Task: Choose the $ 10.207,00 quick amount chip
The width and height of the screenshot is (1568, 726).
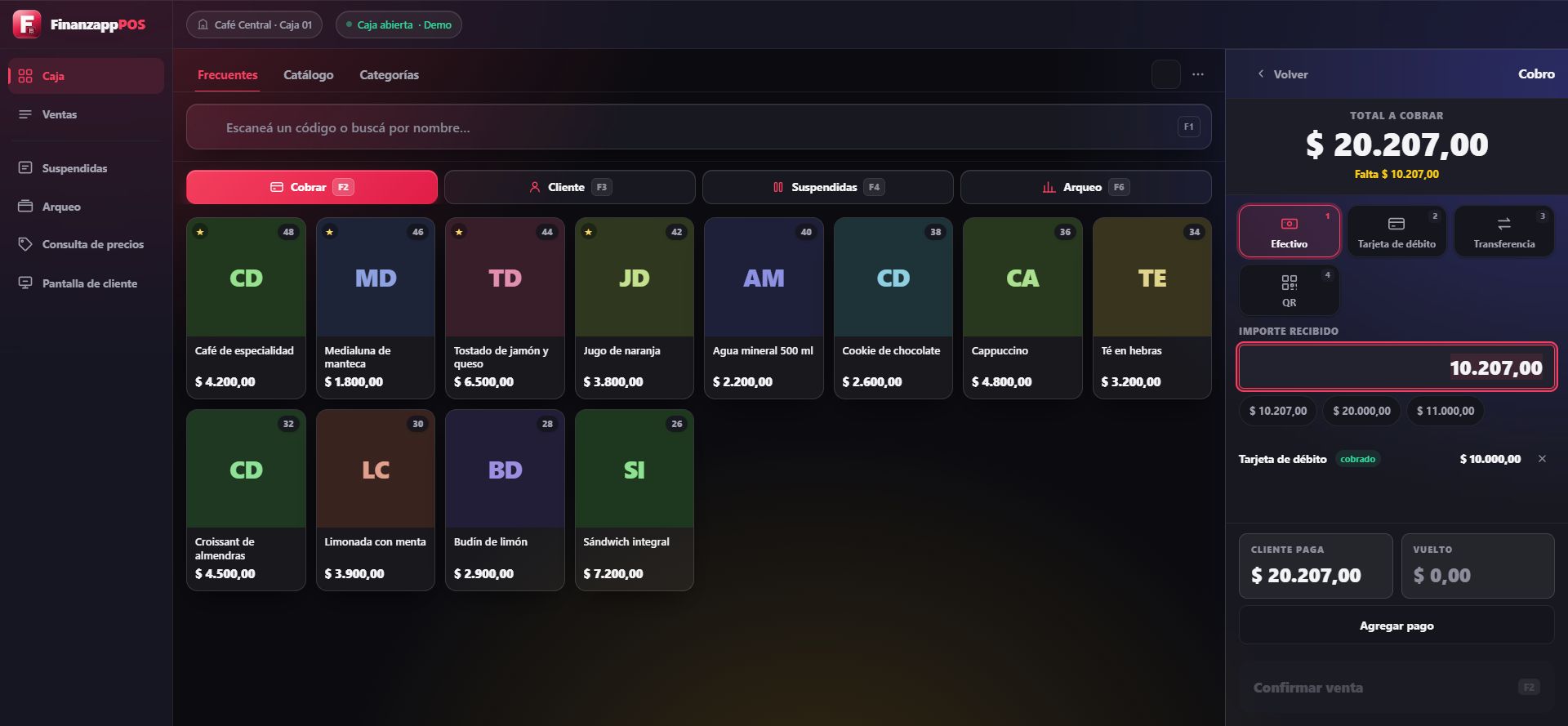Action: (x=1278, y=411)
